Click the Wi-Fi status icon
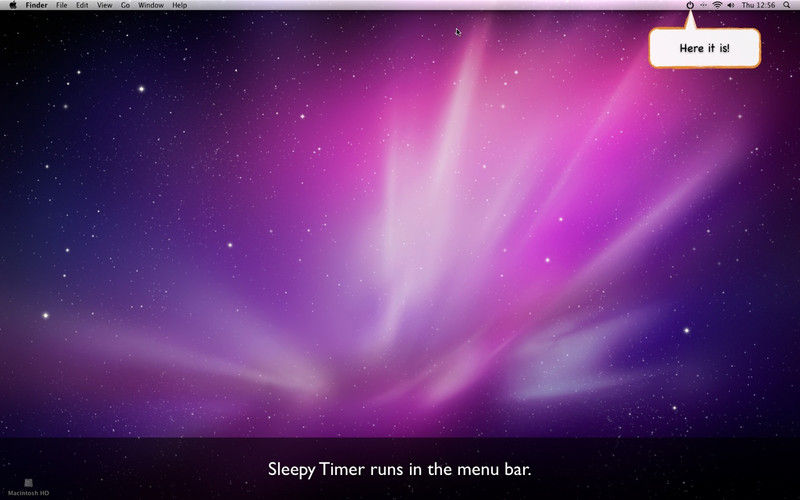 point(717,5)
